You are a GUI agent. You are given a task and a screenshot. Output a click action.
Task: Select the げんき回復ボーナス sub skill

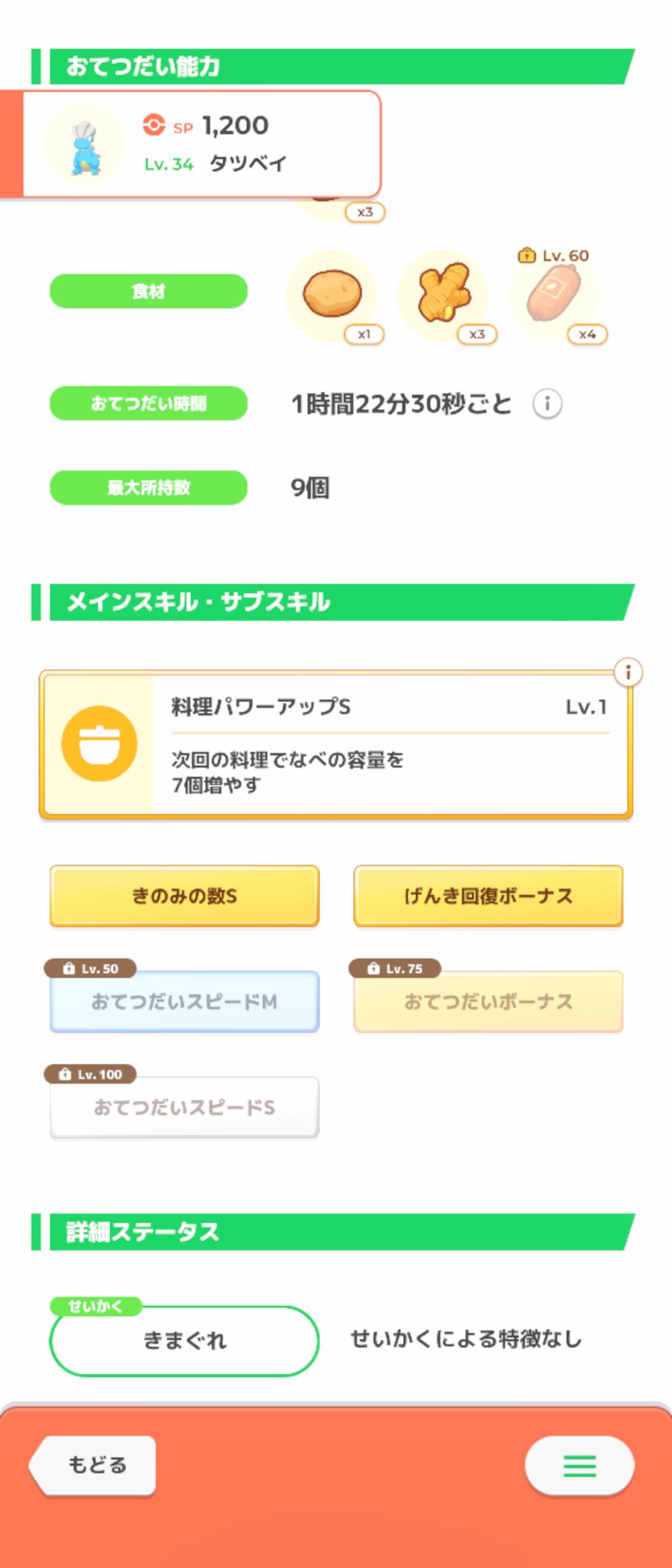point(488,896)
